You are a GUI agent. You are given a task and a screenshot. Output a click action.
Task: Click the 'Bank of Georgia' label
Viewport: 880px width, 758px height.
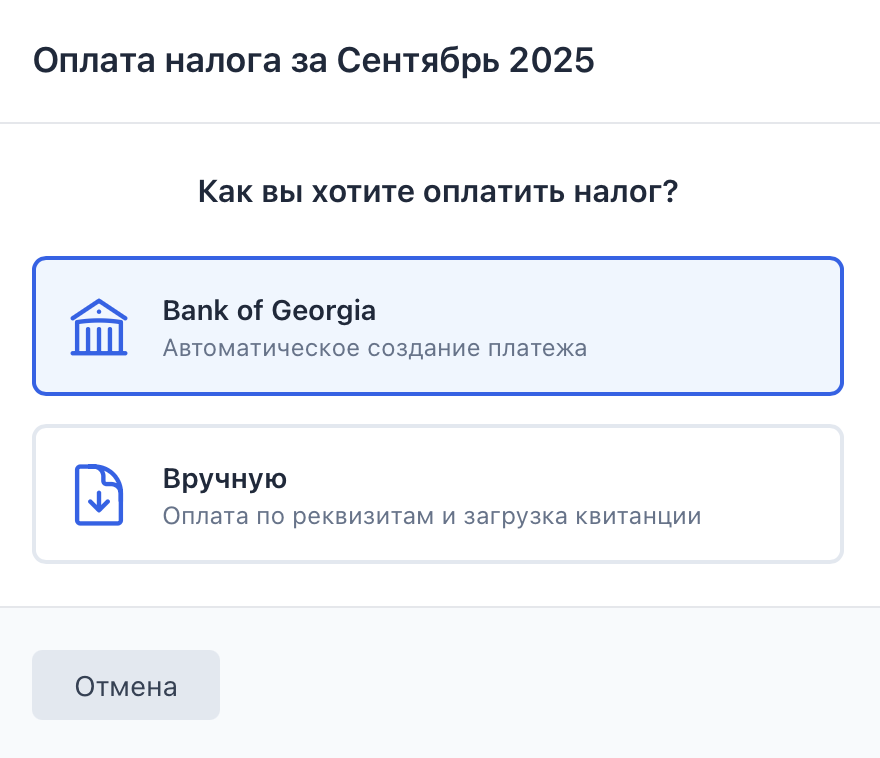click(269, 311)
